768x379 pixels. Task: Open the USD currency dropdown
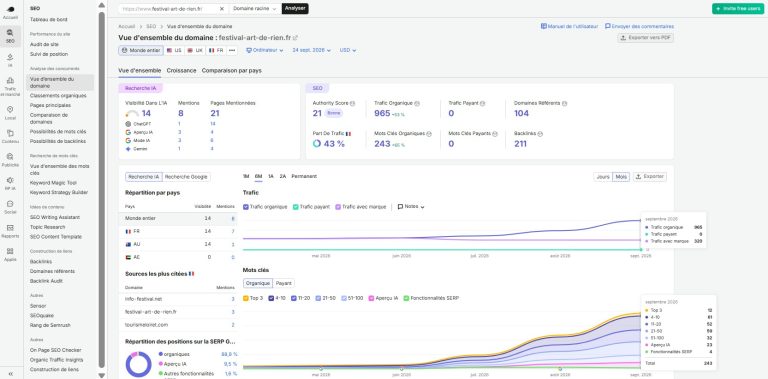(348, 50)
